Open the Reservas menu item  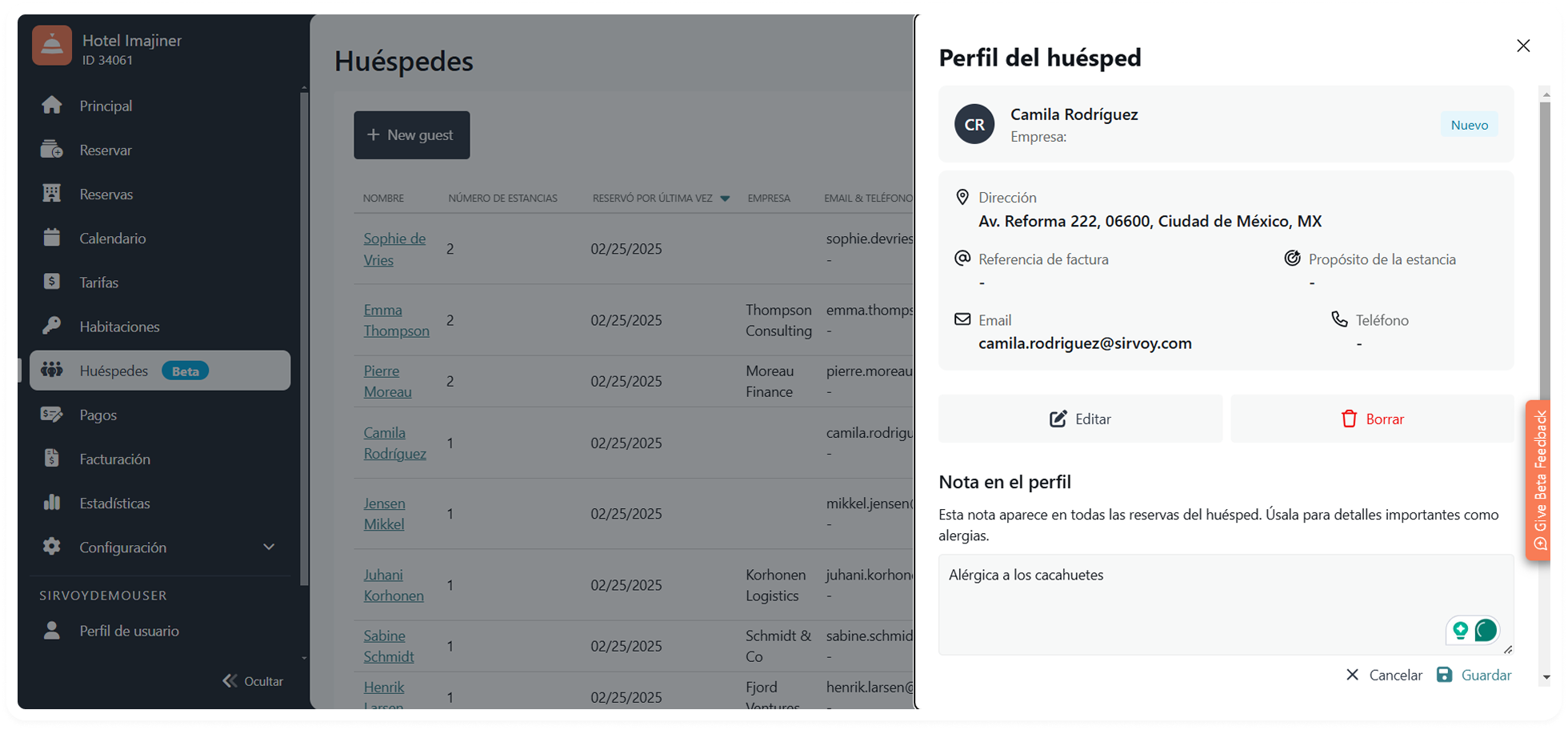coord(106,194)
